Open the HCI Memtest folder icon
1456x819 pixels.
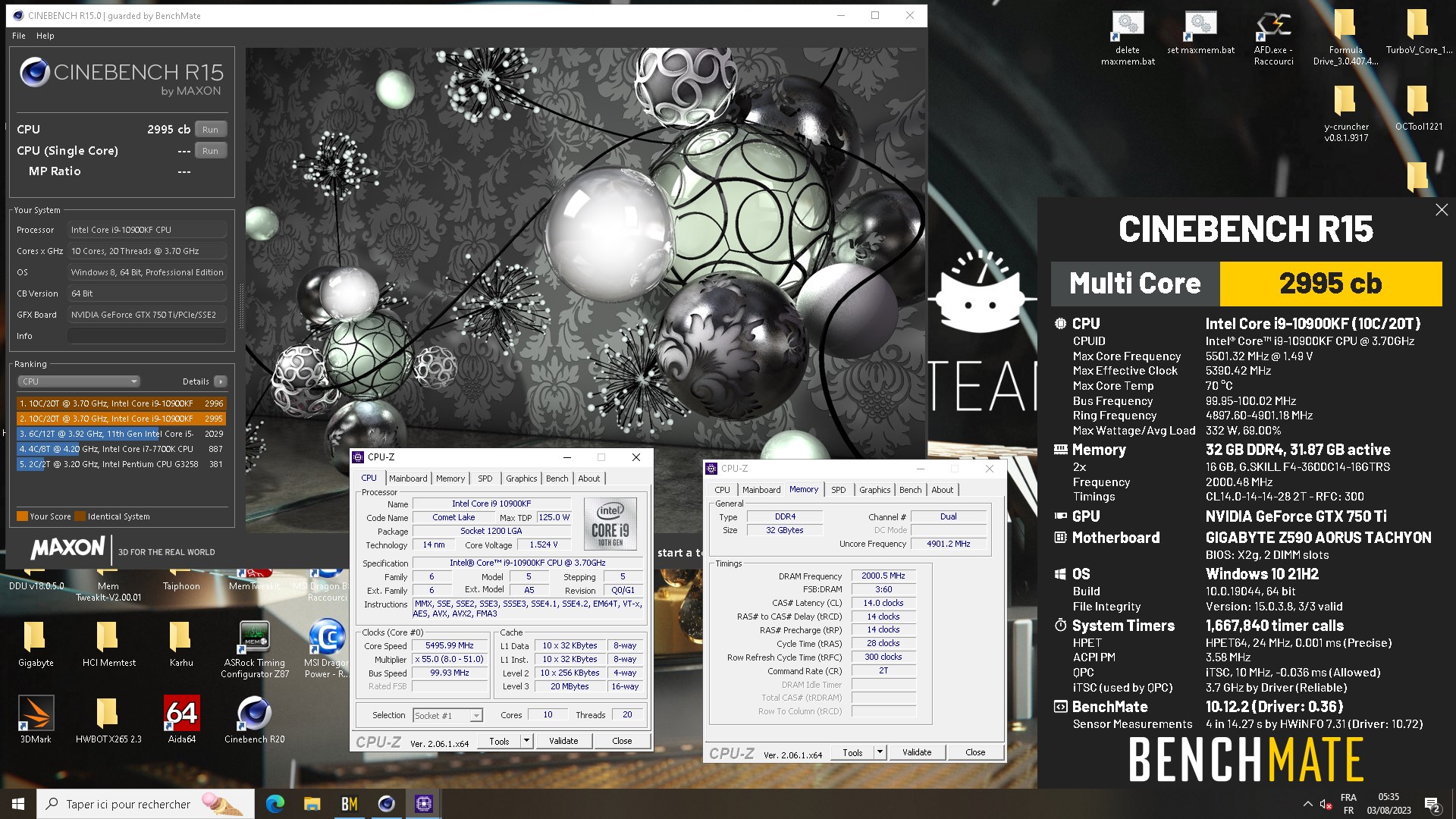click(x=108, y=645)
